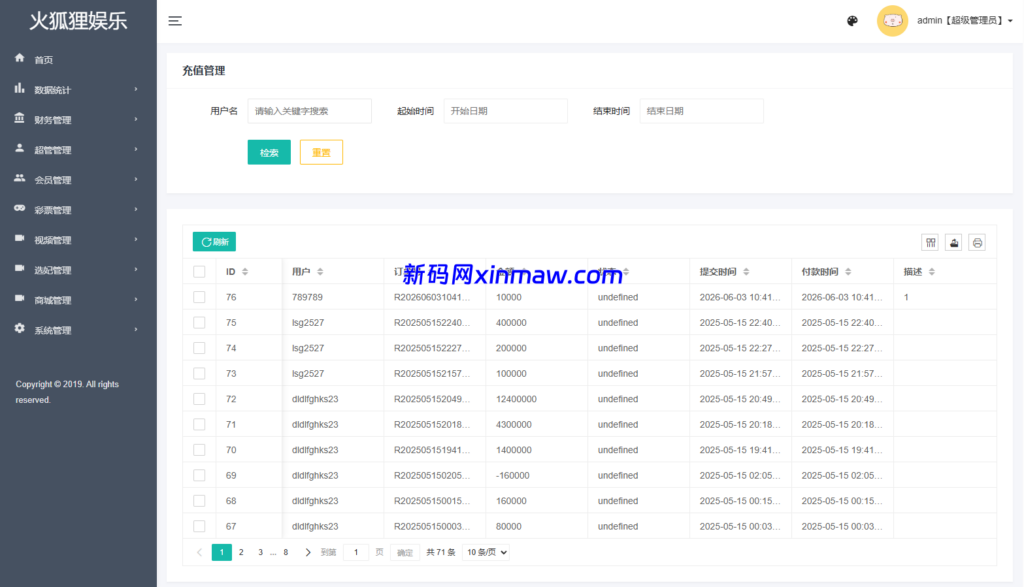Sort table by 提交时间 column arrows
The width and height of the screenshot is (1024, 587).
[x=746, y=272]
